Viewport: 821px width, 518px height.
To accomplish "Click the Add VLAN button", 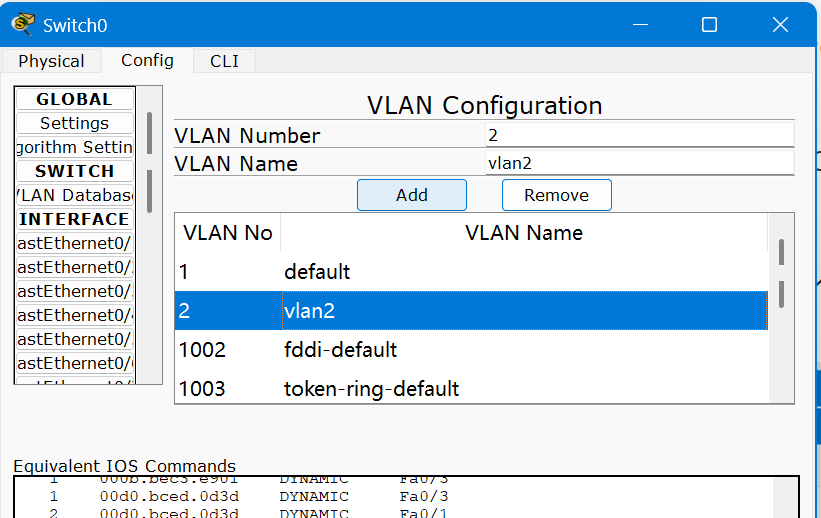I will click(x=411, y=195).
